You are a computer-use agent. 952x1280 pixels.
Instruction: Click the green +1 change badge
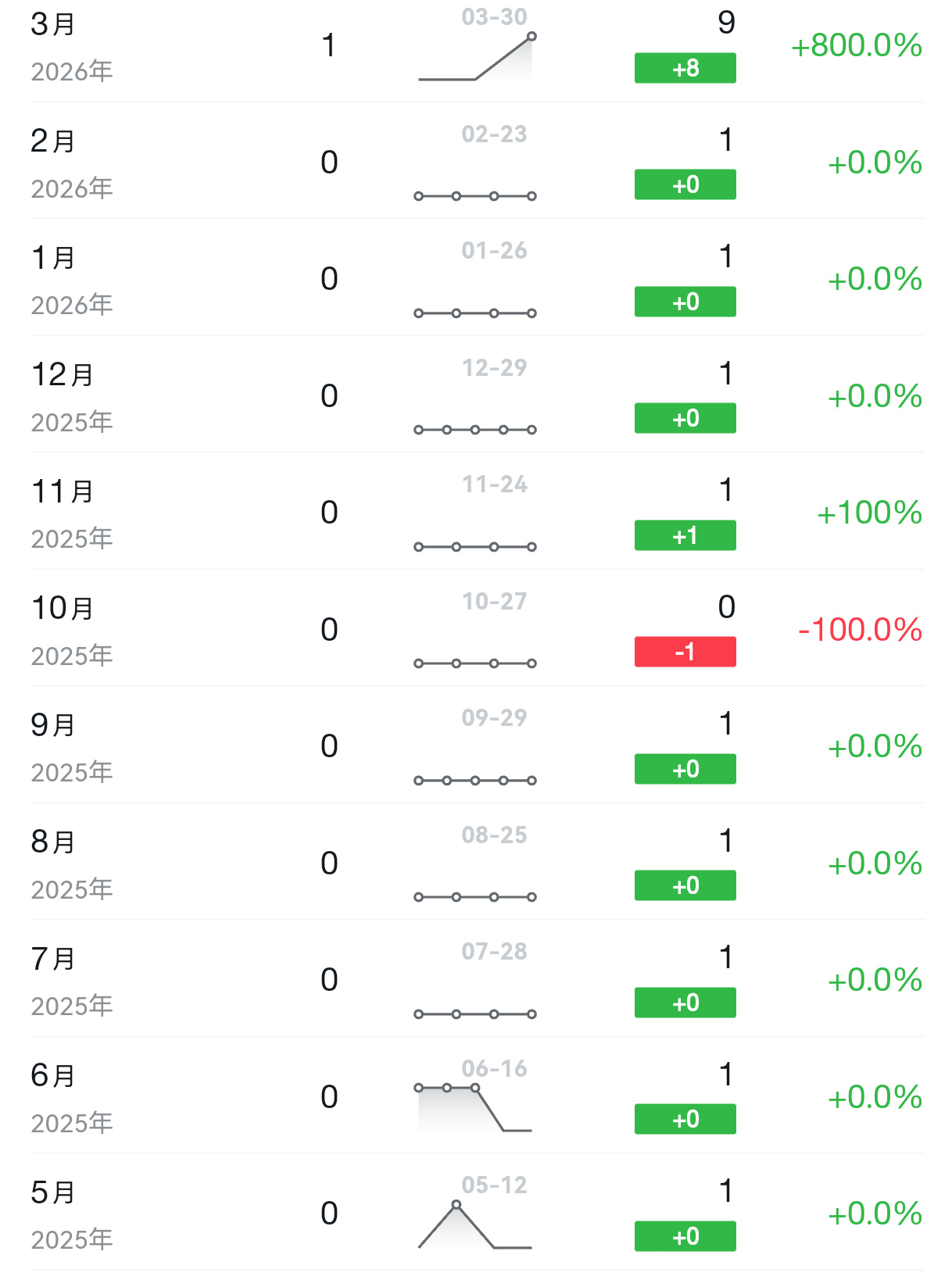(685, 535)
